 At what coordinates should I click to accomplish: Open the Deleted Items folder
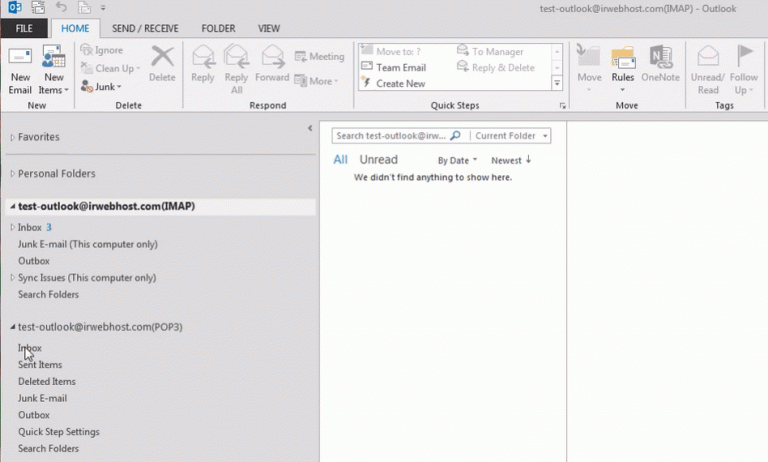[x=47, y=381]
